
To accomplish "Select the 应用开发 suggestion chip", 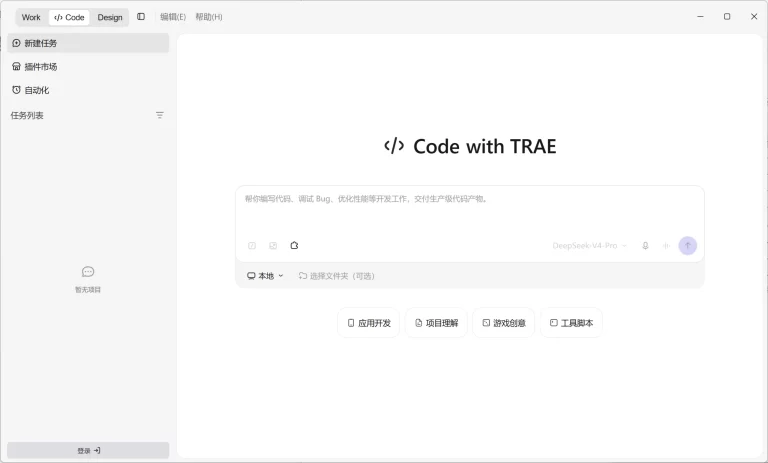I will click(x=369, y=323).
